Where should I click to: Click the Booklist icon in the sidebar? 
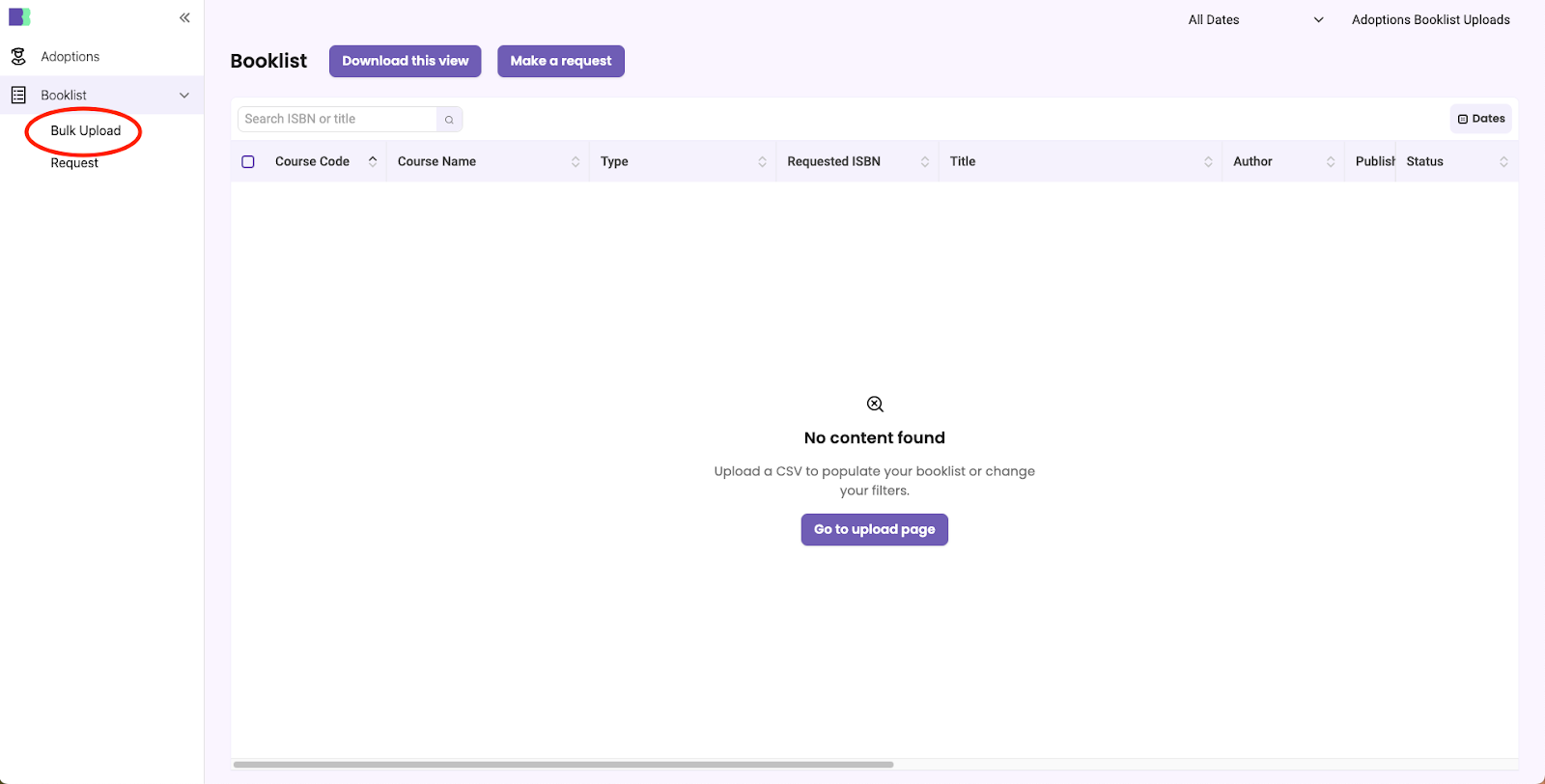pos(18,95)
